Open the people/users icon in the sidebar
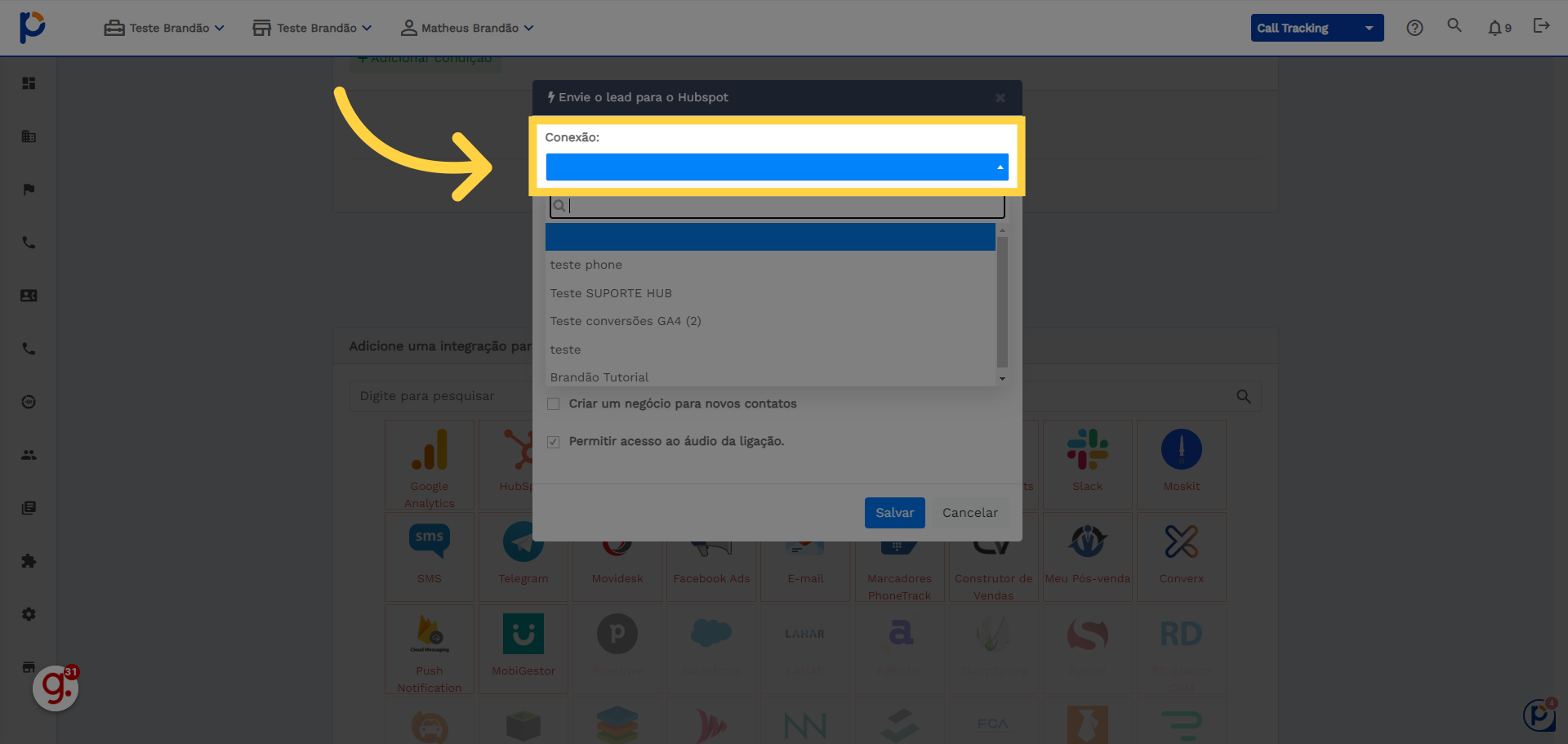The image size is (1568, 744). click(29, 455)
